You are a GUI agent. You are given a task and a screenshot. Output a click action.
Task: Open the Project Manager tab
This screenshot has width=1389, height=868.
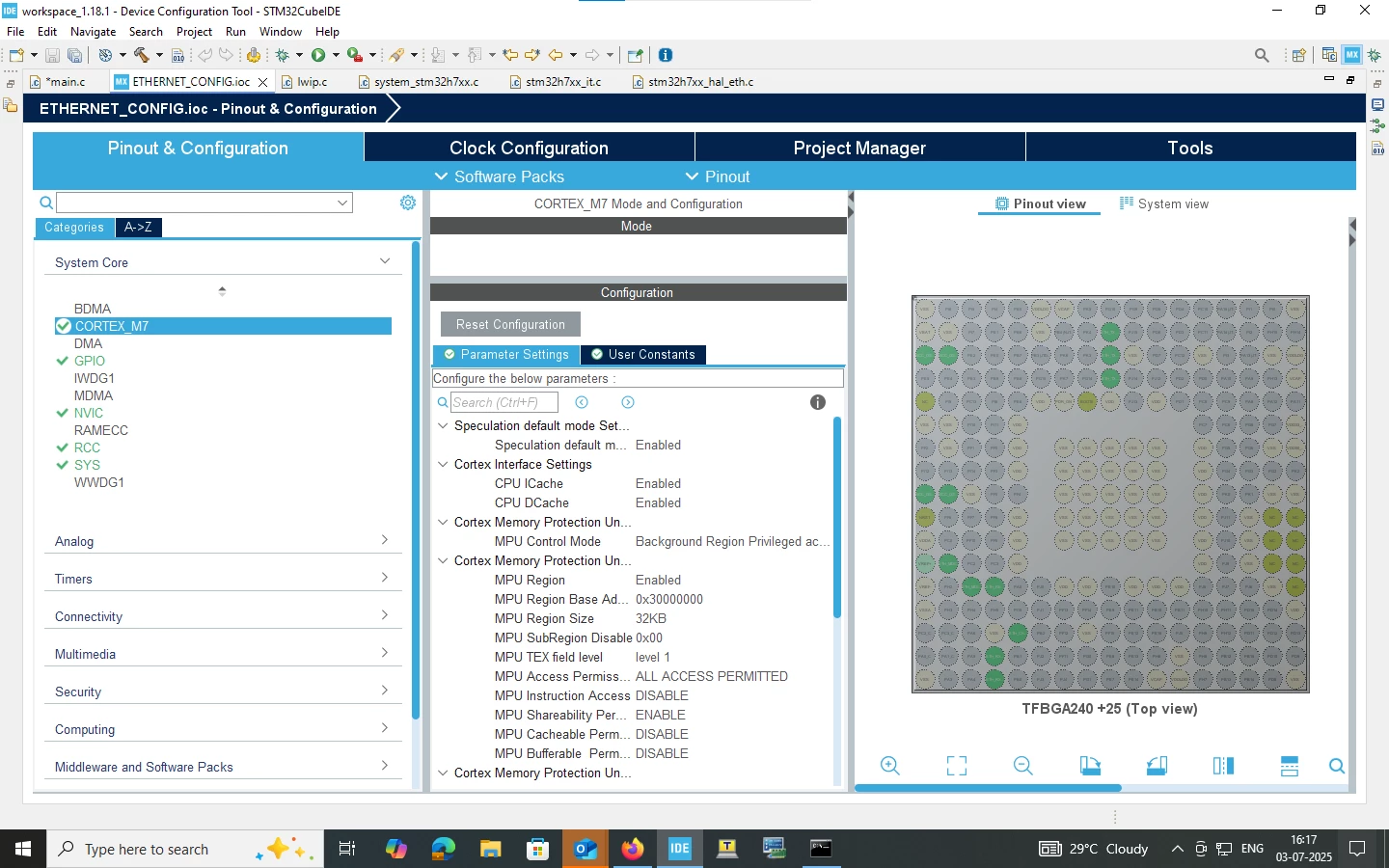(859, 148)
